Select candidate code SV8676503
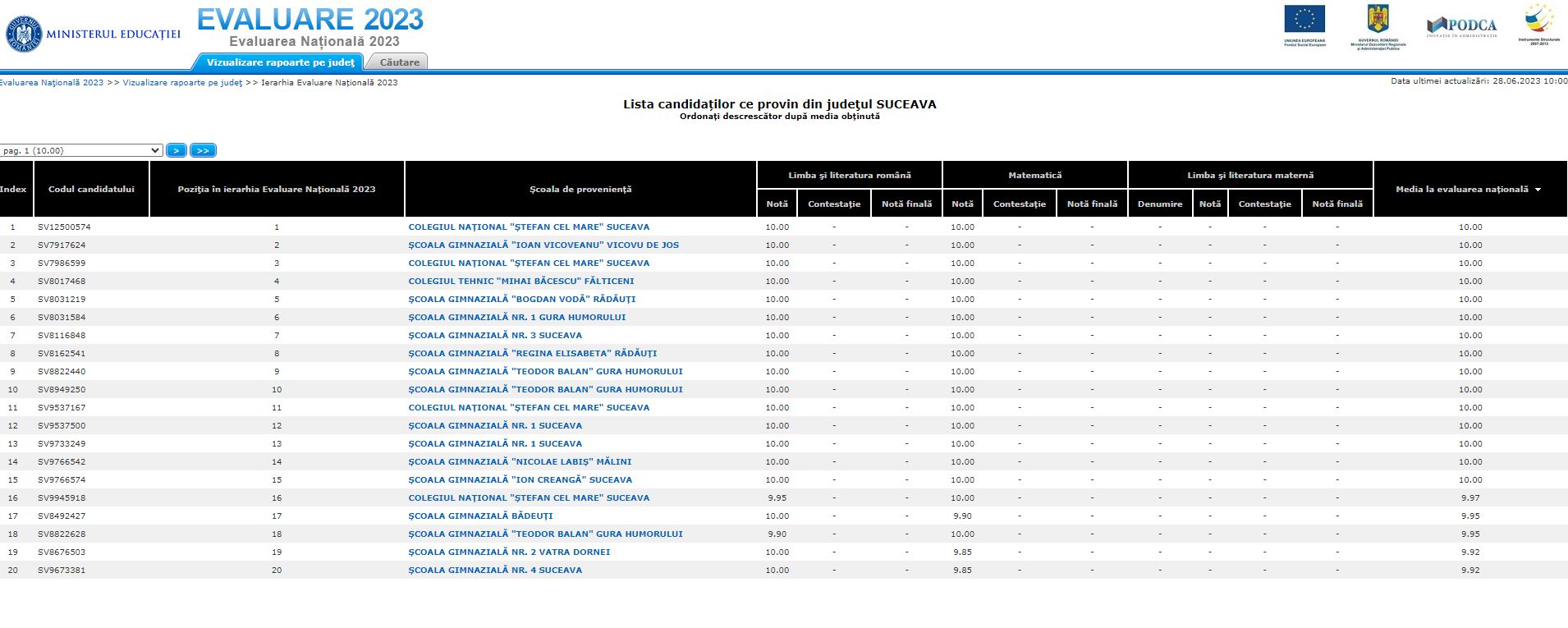 click(62, 552)
